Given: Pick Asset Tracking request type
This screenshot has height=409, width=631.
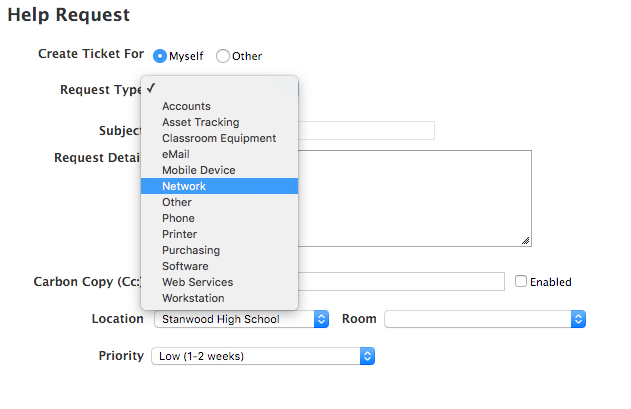Looking at the screenshot, I should pos(219,122).
